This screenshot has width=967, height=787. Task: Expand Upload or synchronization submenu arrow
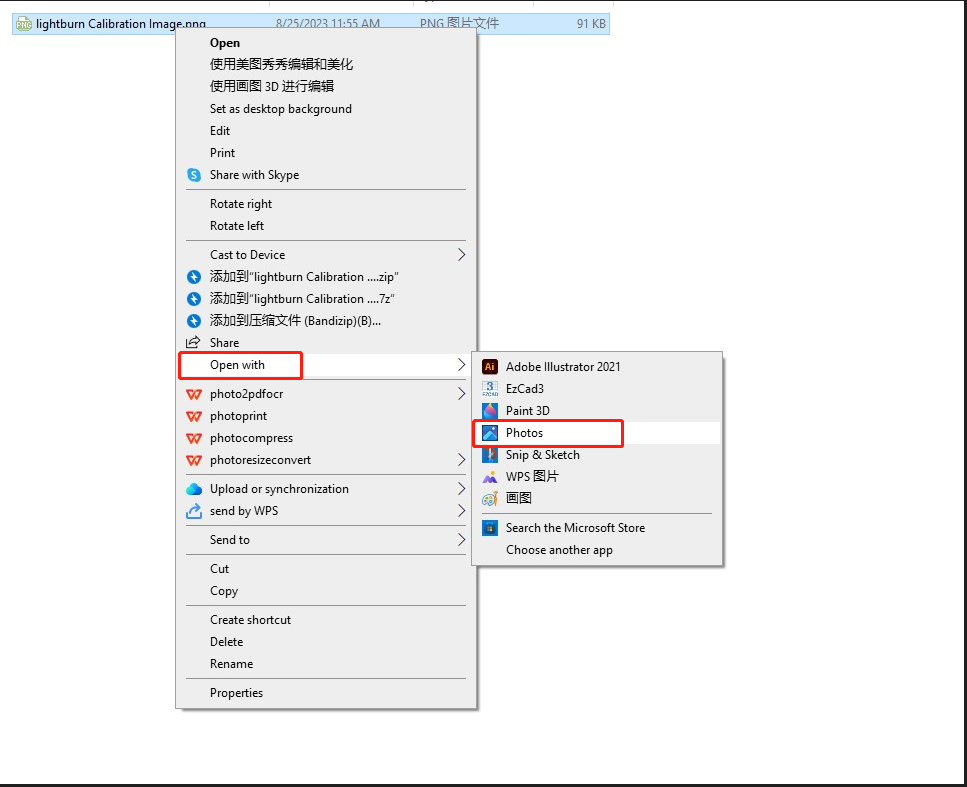pos(461,489)
